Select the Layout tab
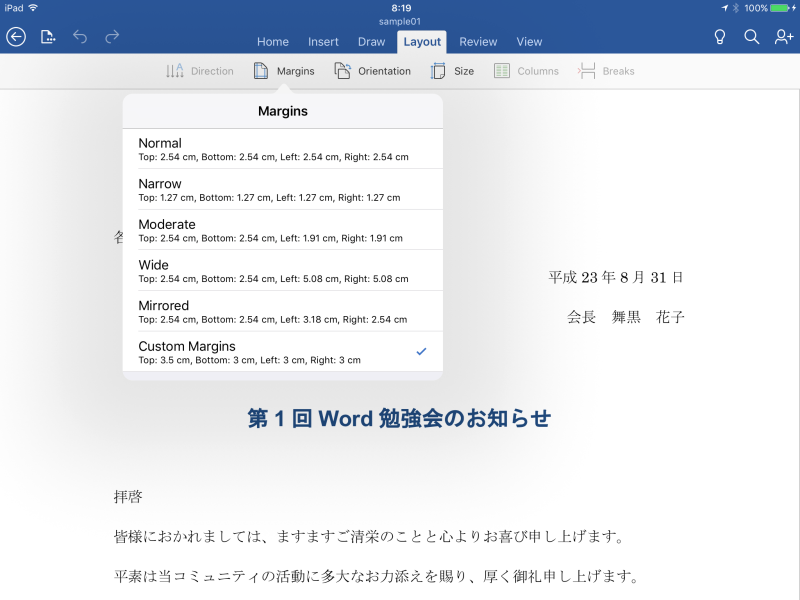The width and height of the screenshot is (800, 600). (x=422, y=42)
